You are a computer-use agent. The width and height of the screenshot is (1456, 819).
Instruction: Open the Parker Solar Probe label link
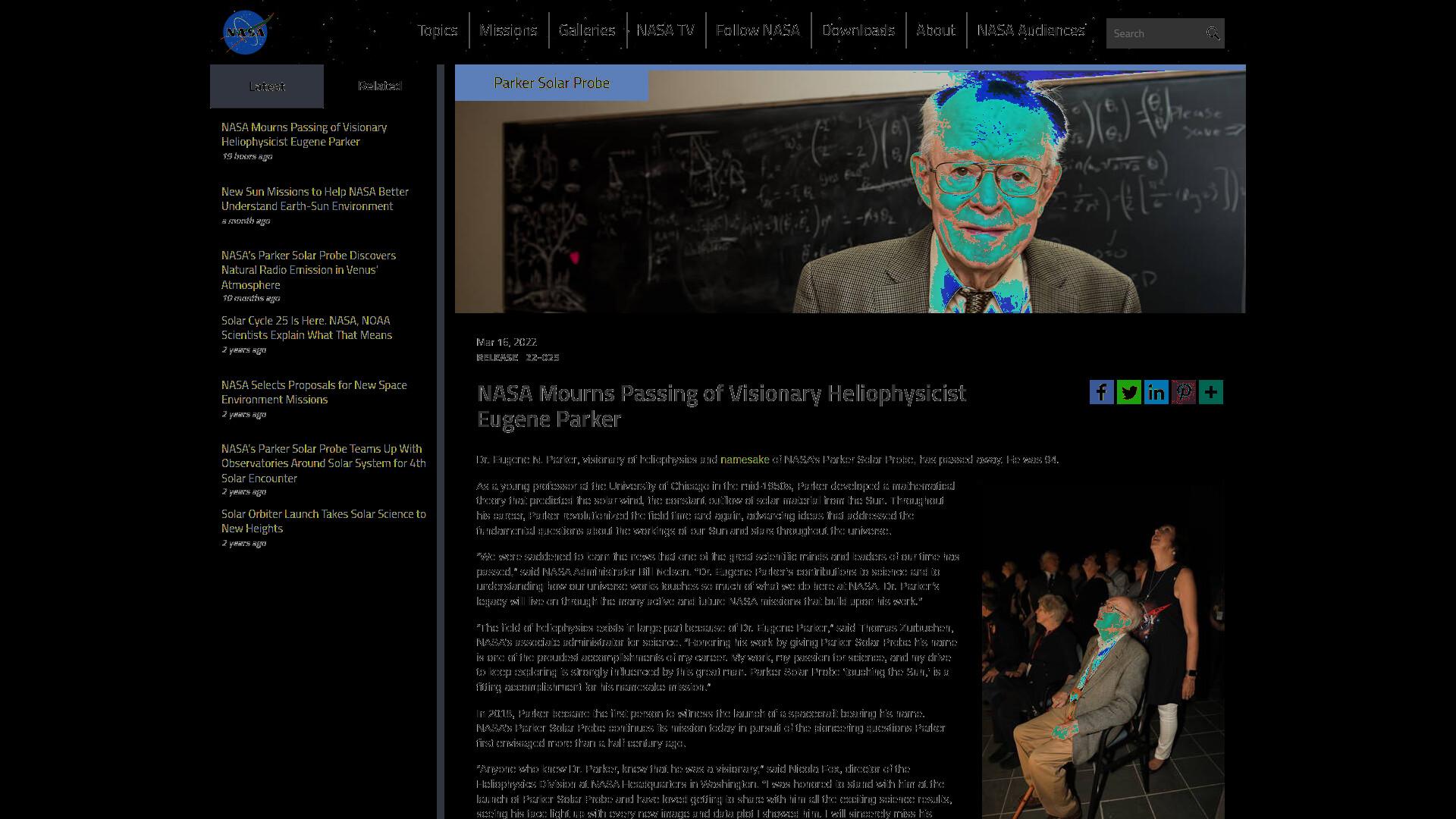[551, 83]
